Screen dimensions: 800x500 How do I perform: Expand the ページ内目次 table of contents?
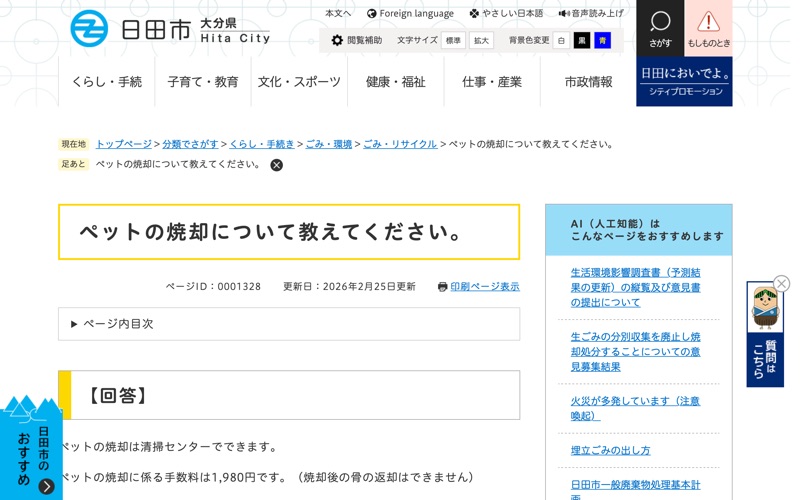click(289, 324)
